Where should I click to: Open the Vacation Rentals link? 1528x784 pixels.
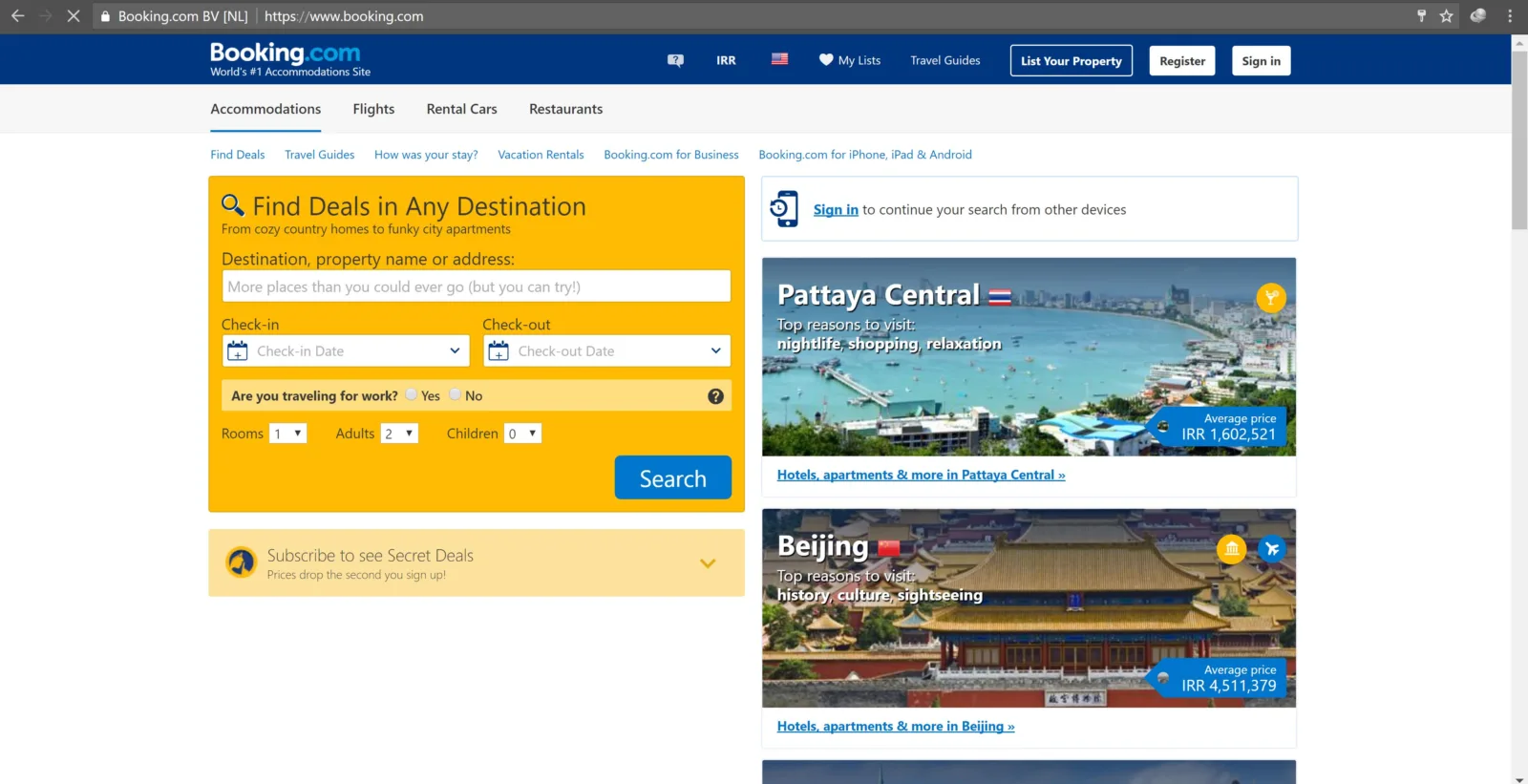541,155
